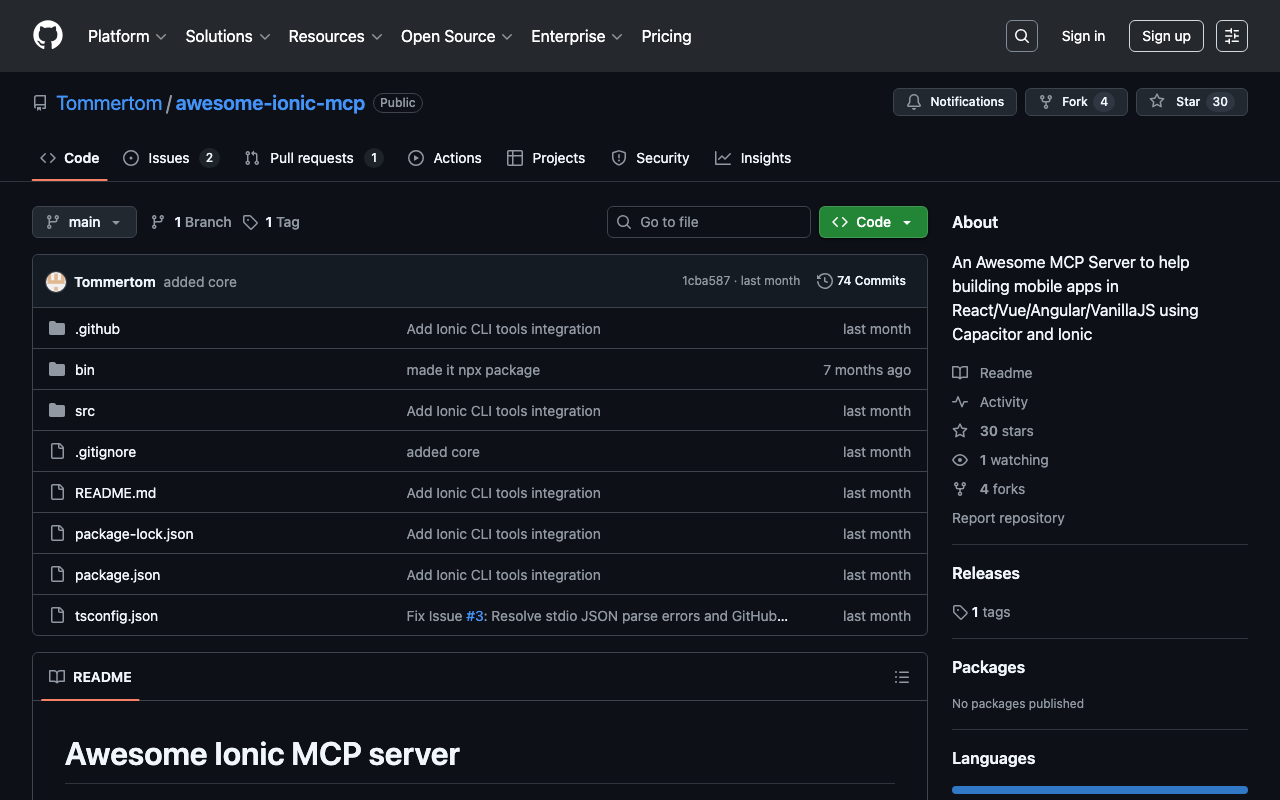1280x800 pixels.
Task: Click the README outline list icon
Action: click(x=901, y=677)
